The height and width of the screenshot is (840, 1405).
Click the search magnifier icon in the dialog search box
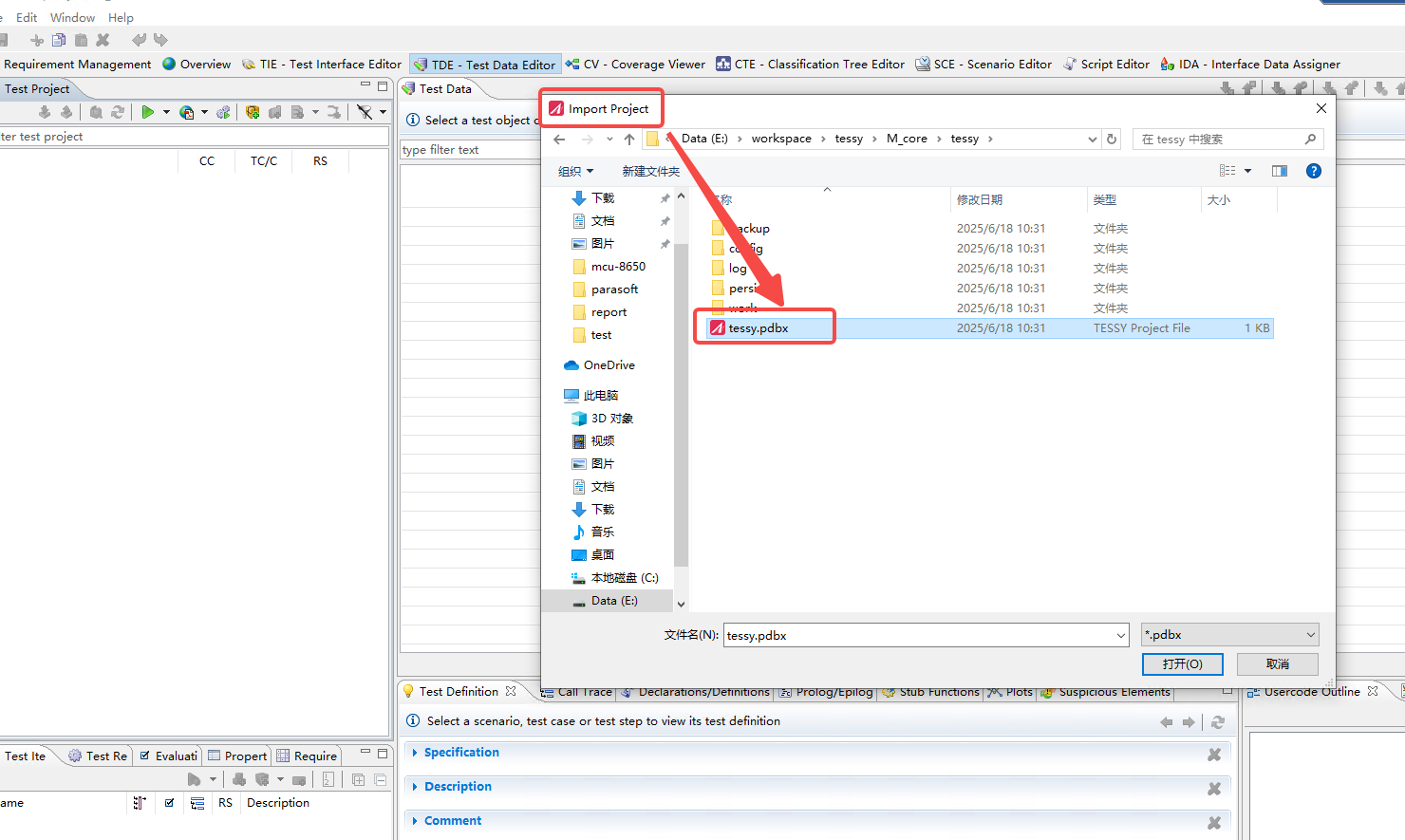coord(1310,139)
